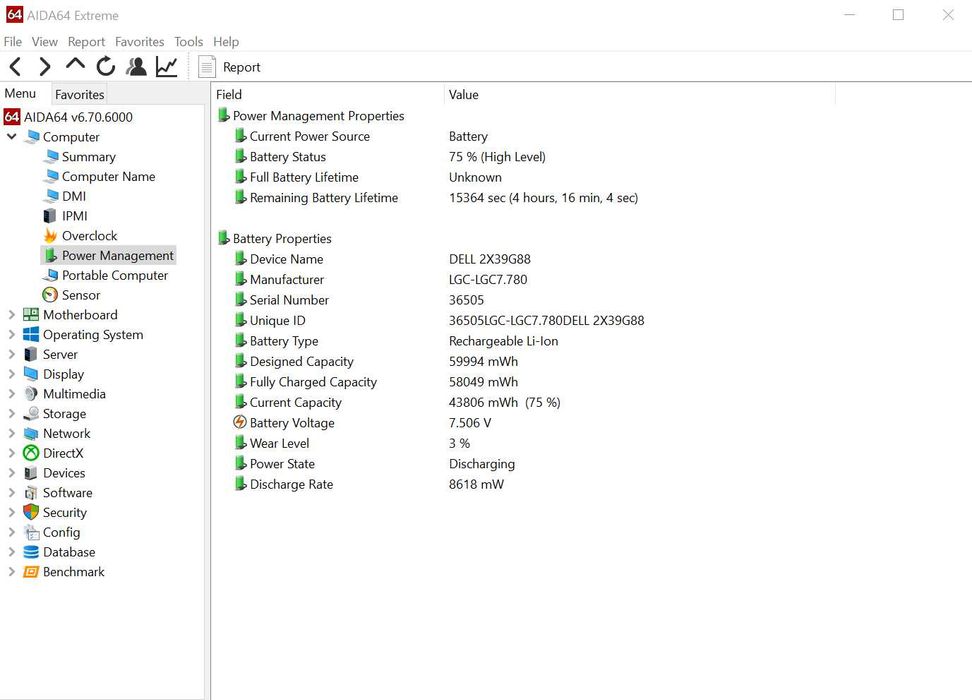
Task: Select the Power Management Properties header
Action: click(318, 116)
